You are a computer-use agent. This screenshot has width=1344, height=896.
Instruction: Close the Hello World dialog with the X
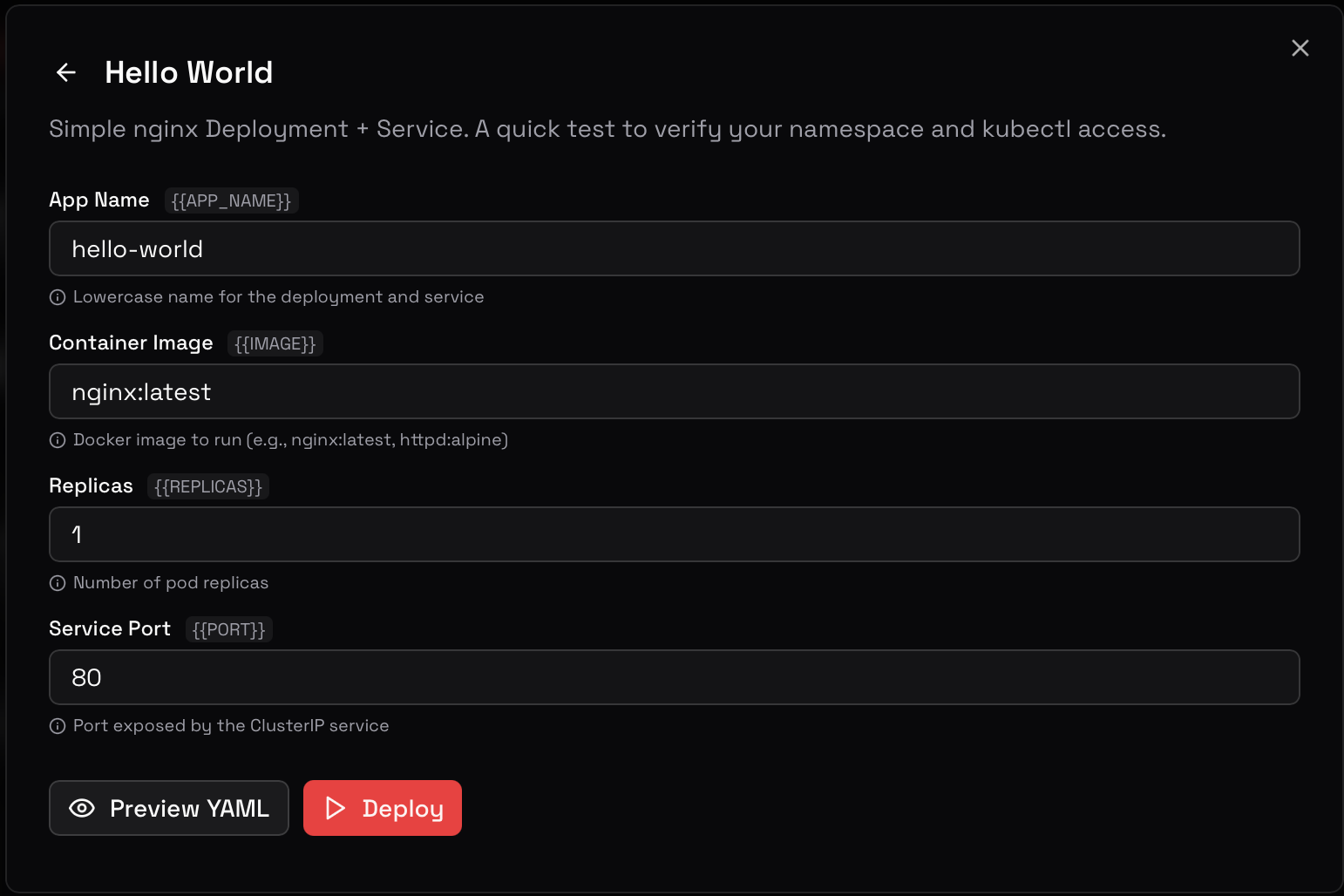point(1300,48)
